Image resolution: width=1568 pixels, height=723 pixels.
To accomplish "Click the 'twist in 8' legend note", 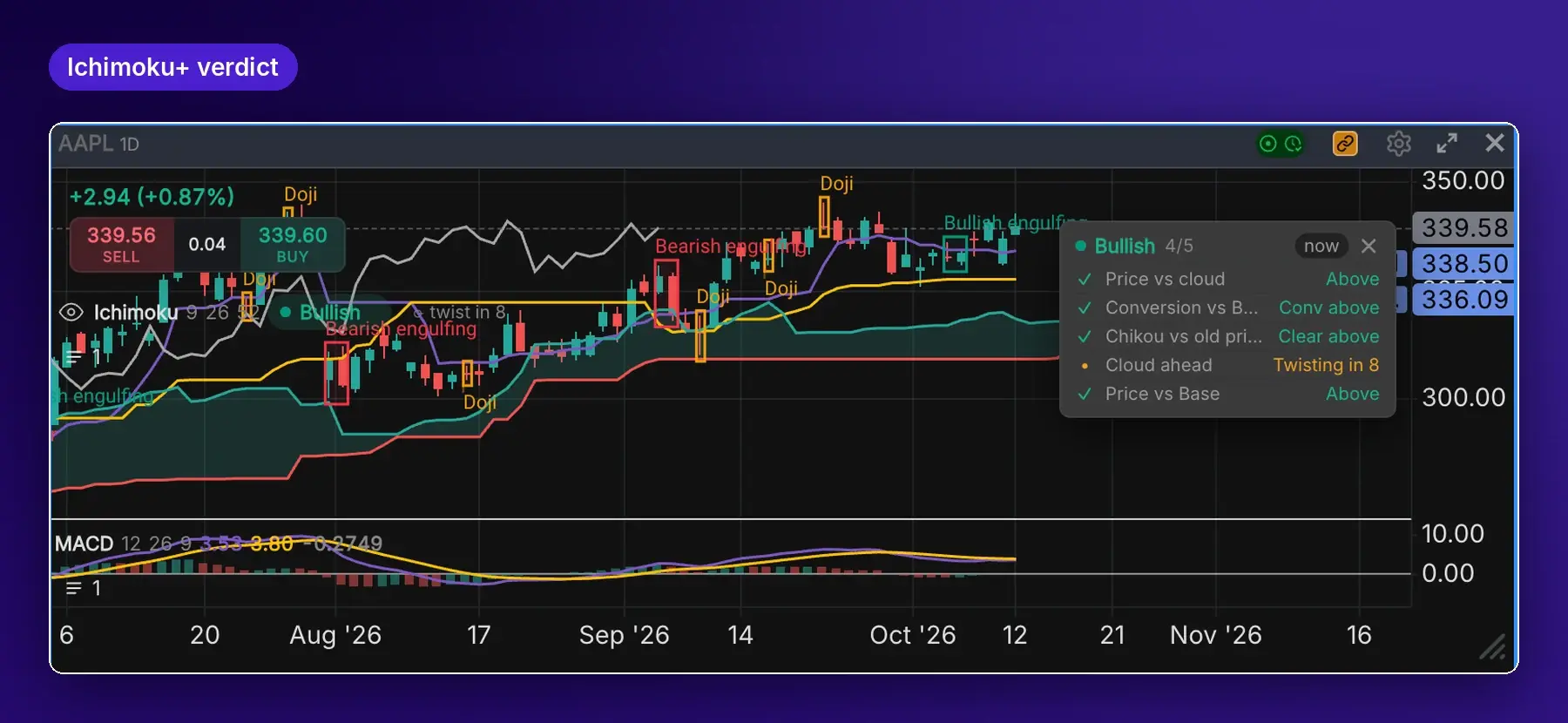I will tap(459, 312).
